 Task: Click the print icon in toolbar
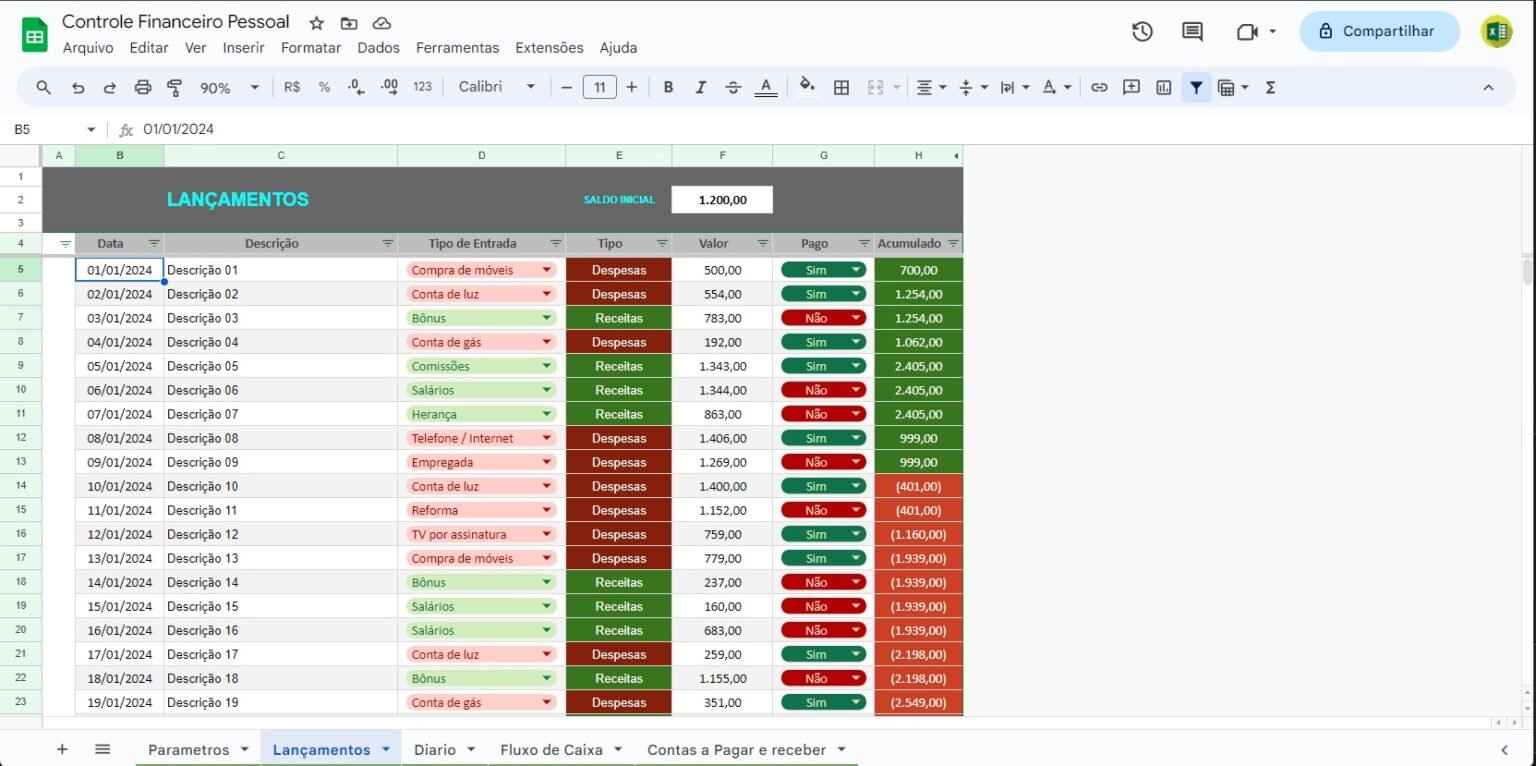(x=142, y=88)
